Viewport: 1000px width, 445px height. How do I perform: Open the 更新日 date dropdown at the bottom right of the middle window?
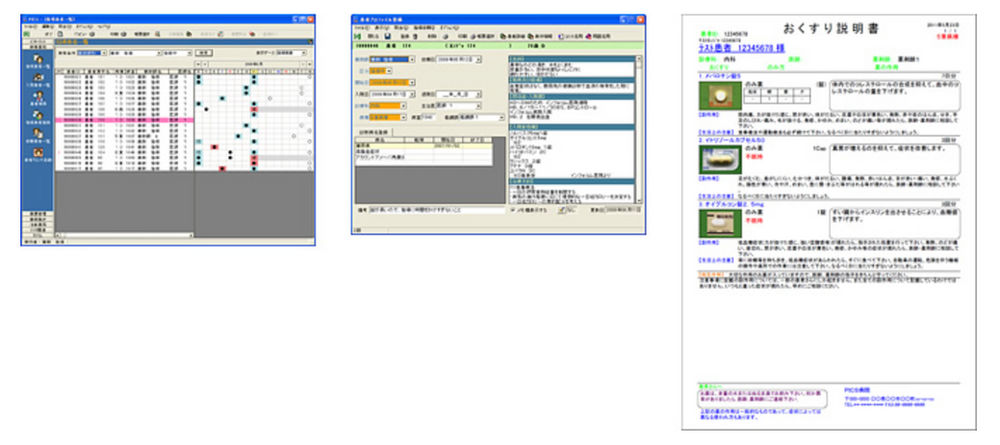[621, 209]
